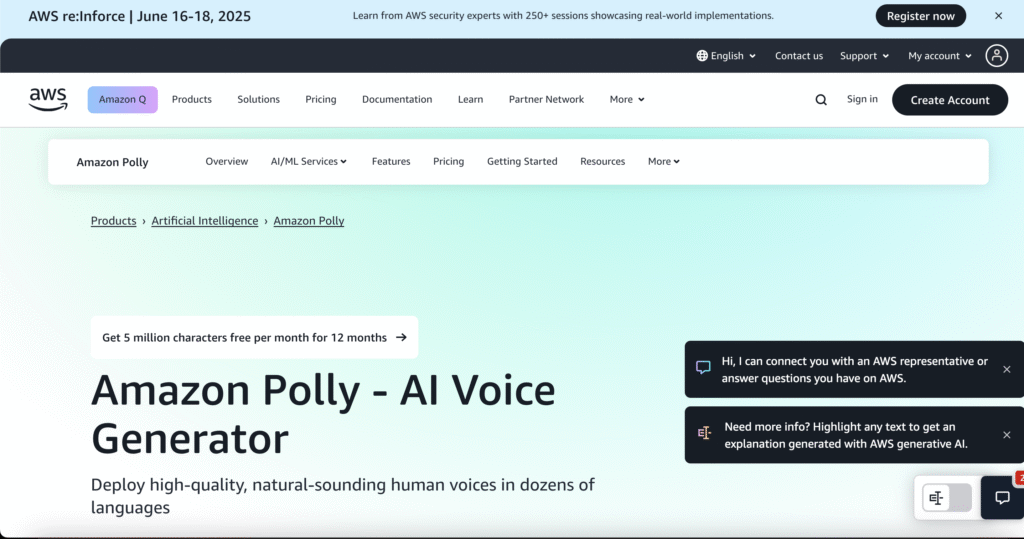
Task: Dismiss the re:Inforce announcement banner
Action: pos(998,16)
